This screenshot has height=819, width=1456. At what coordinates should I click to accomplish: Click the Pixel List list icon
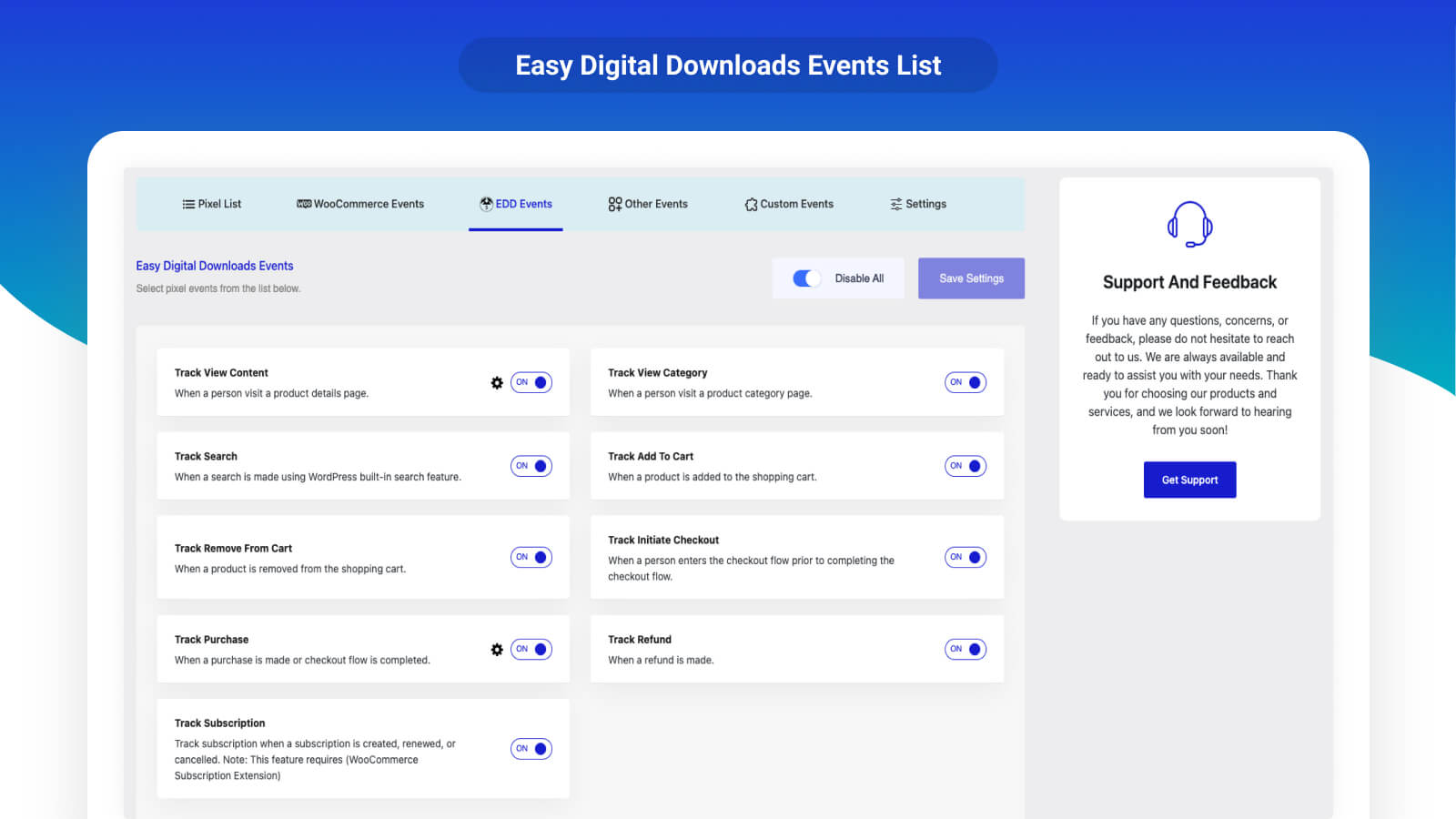click(x=188, y=205)
